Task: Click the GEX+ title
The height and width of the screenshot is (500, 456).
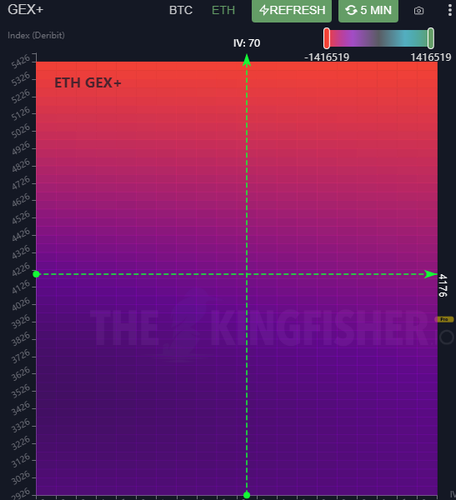Action: pos(25,9)
